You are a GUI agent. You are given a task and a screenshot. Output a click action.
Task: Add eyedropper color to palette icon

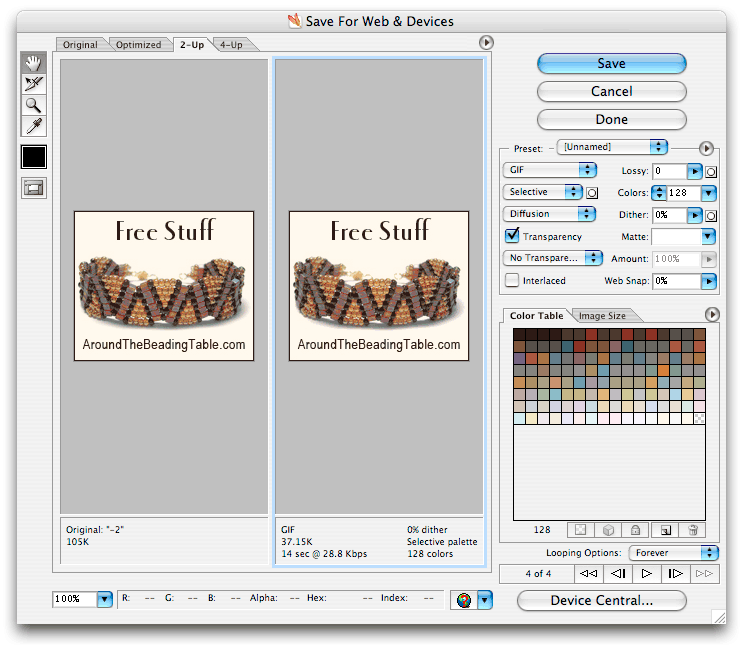point(665,530)
